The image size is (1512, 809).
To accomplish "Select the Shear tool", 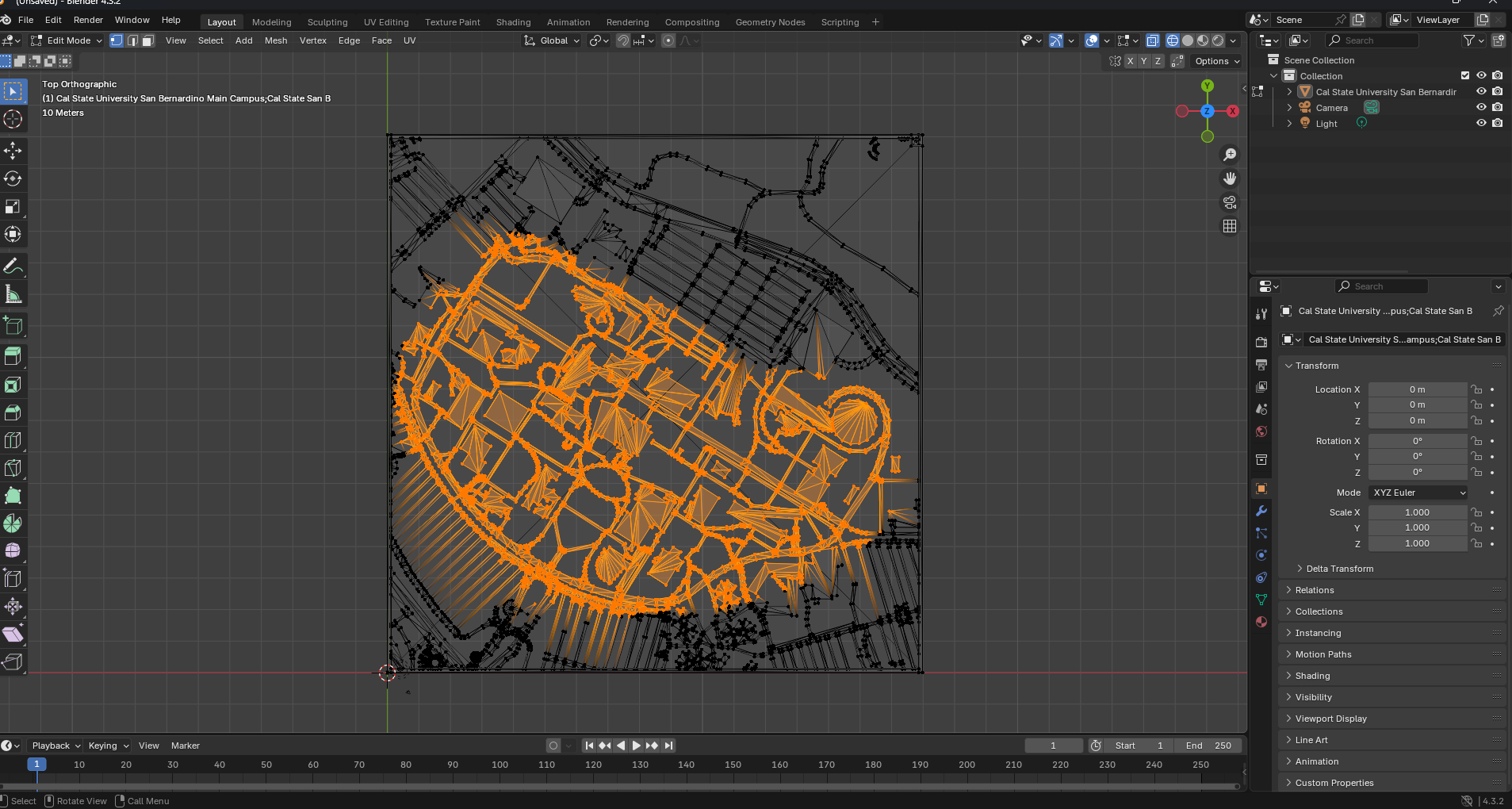I will (x=13, y=635).
